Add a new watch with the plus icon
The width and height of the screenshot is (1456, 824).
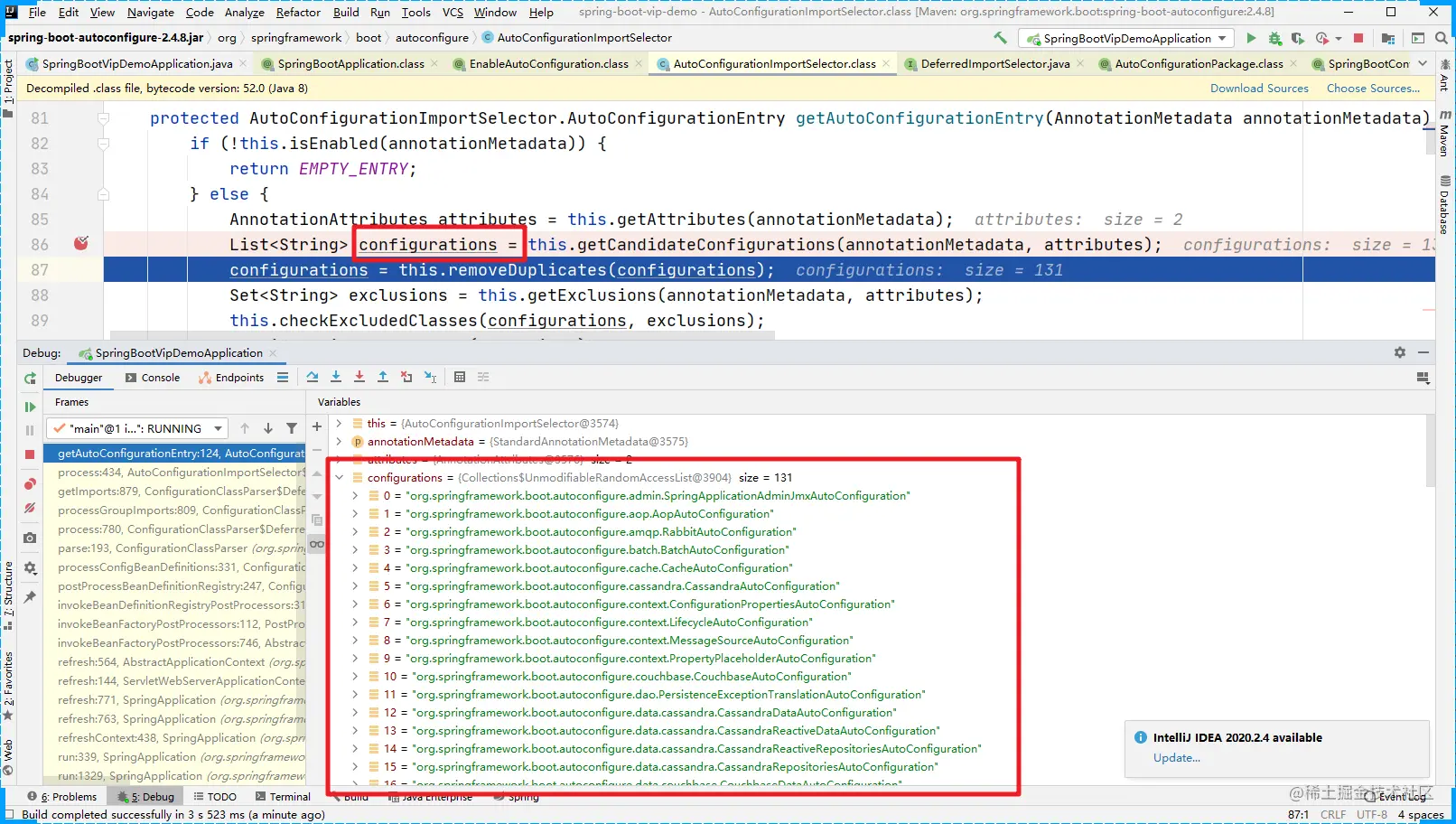click(x=317, y=426)
